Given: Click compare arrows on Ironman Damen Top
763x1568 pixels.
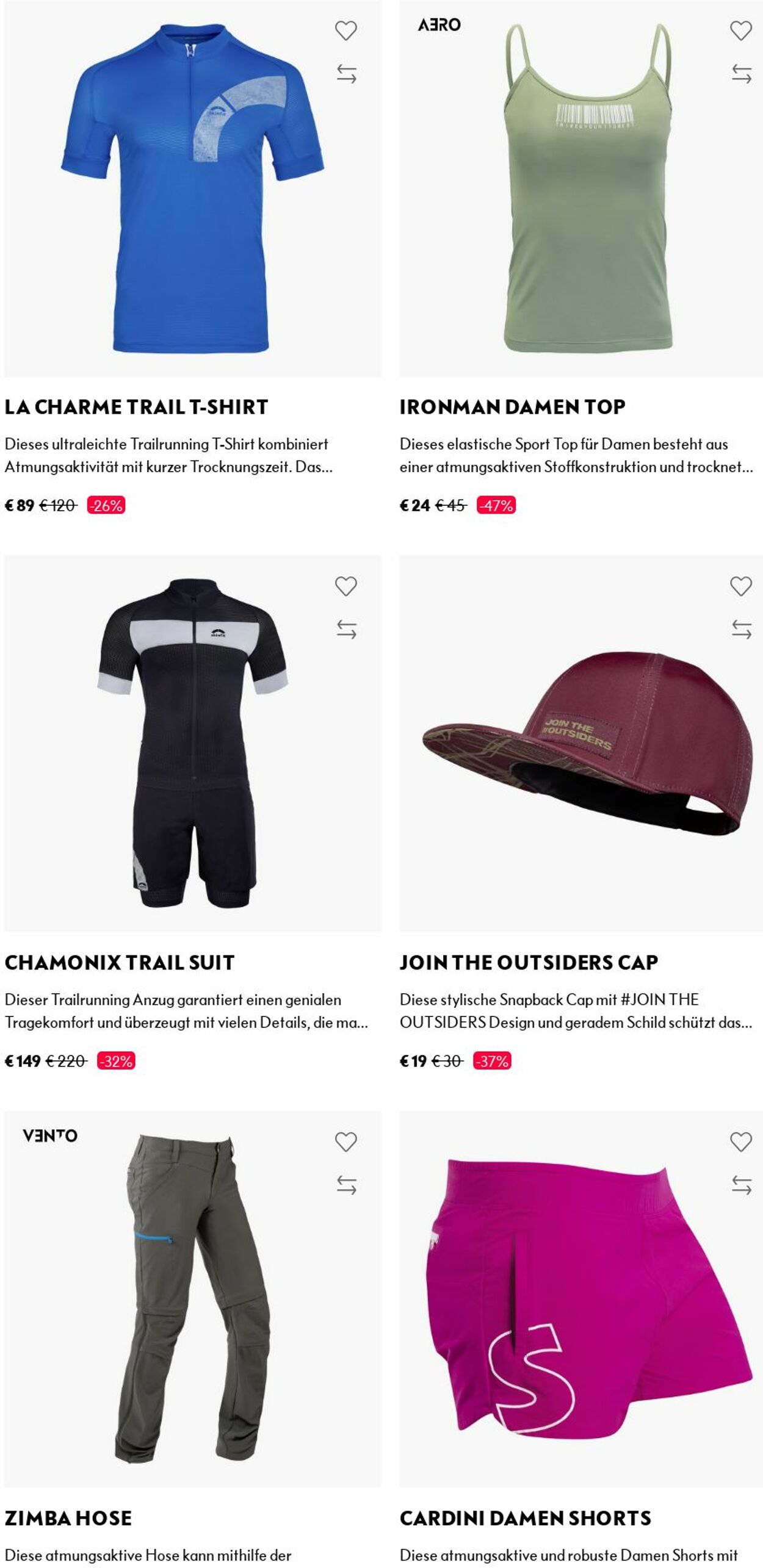Looking at the screenshot, I should pos(741,74).
